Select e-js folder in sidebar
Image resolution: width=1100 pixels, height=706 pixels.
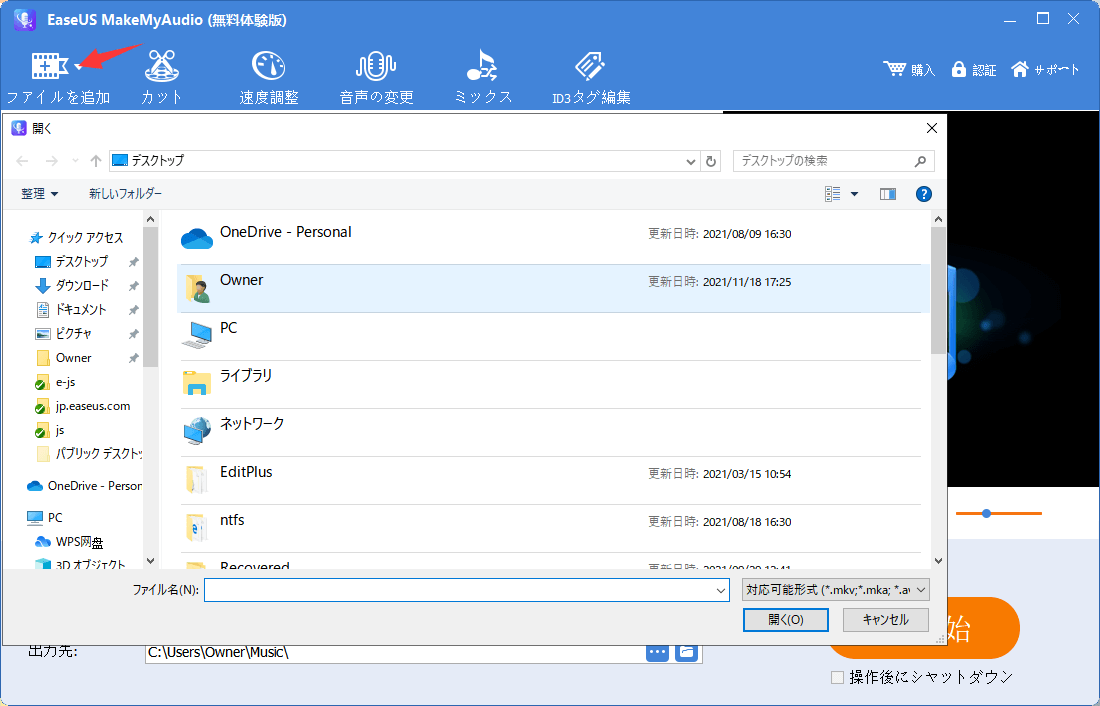tap(56, 382)
